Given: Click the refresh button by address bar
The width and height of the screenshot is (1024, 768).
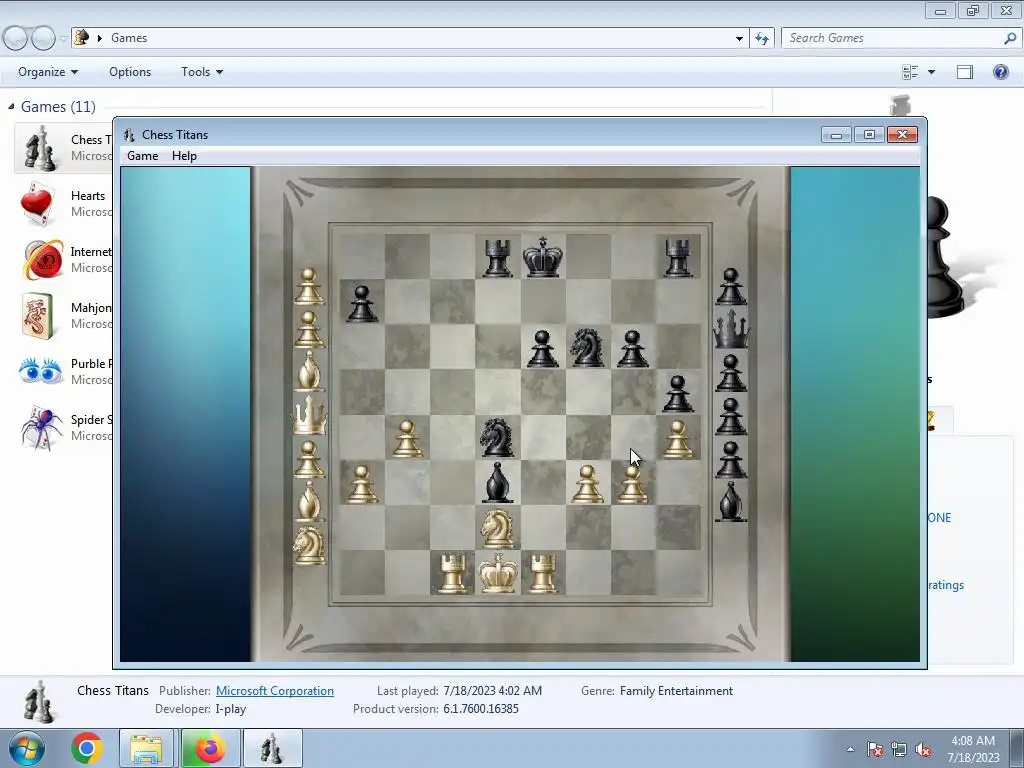Looking at the screenshot, I should point(761,39).
